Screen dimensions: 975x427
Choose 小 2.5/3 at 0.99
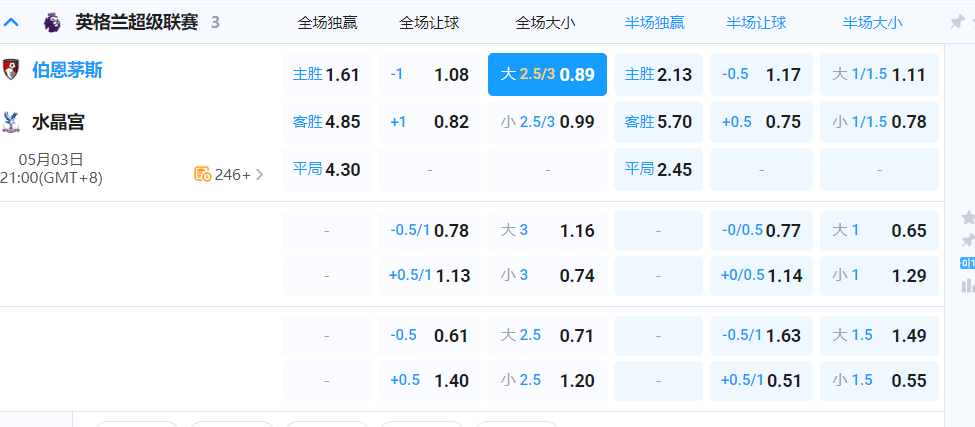tap(547, 122)
